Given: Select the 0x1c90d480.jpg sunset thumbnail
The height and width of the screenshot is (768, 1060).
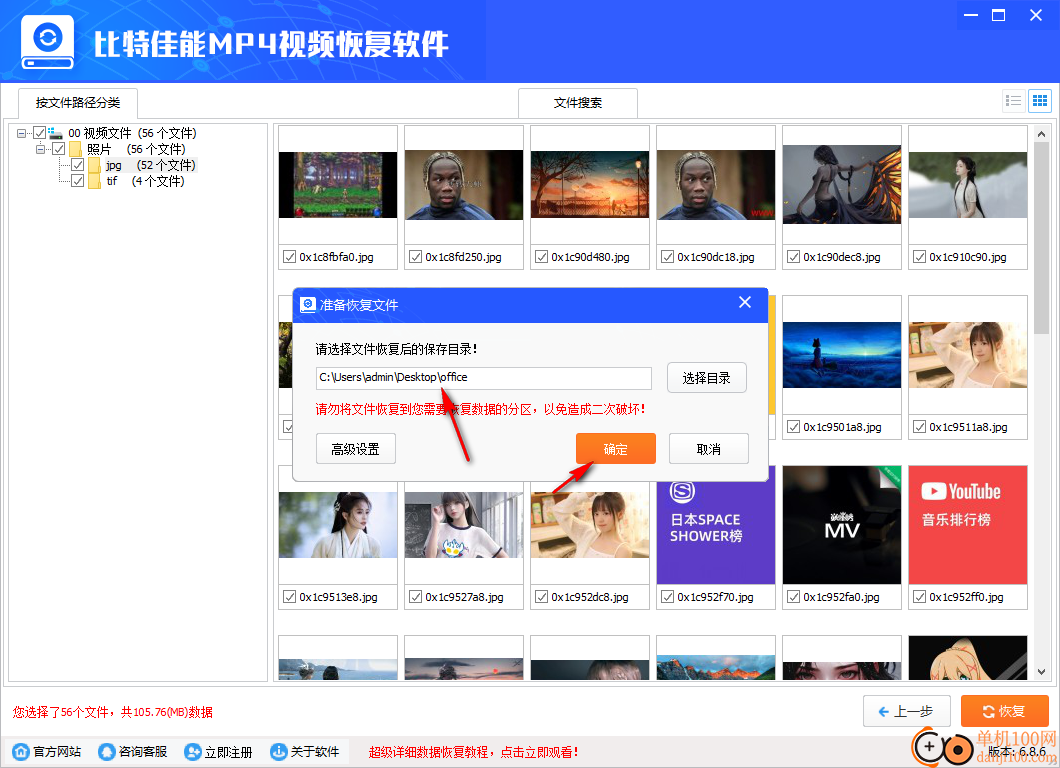Looking at the screenshot, I should (x=589, y=185).
